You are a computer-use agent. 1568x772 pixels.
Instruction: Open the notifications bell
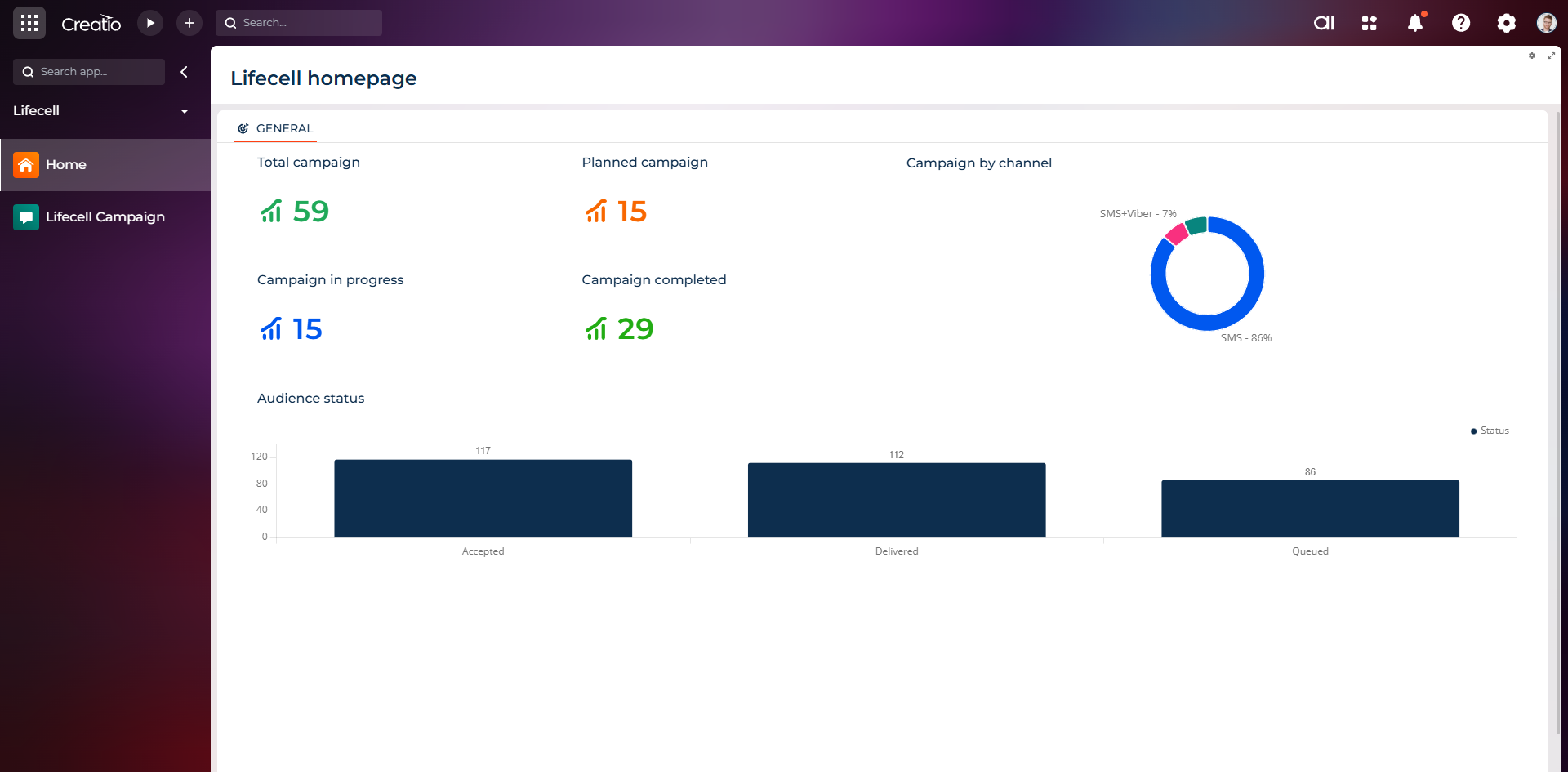tap(1415, 23)
